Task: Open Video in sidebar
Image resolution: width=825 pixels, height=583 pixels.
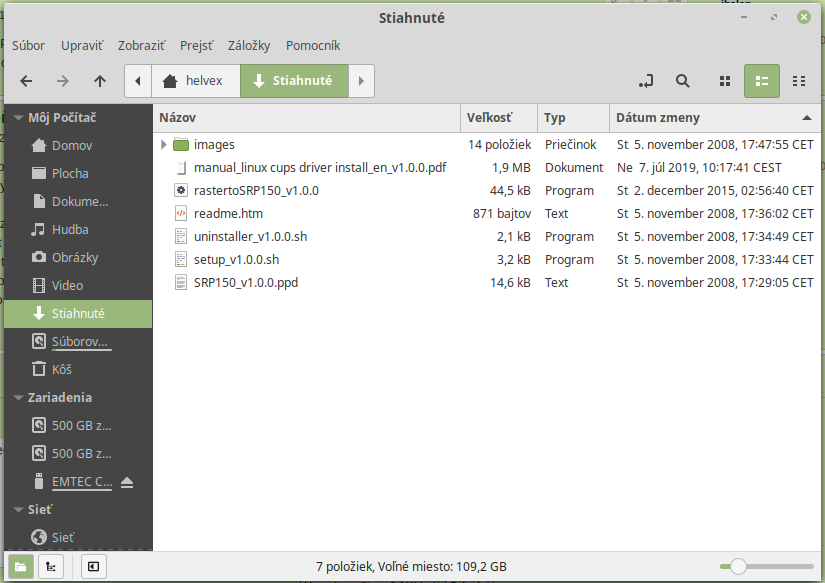Action: [x=78, y=286]
